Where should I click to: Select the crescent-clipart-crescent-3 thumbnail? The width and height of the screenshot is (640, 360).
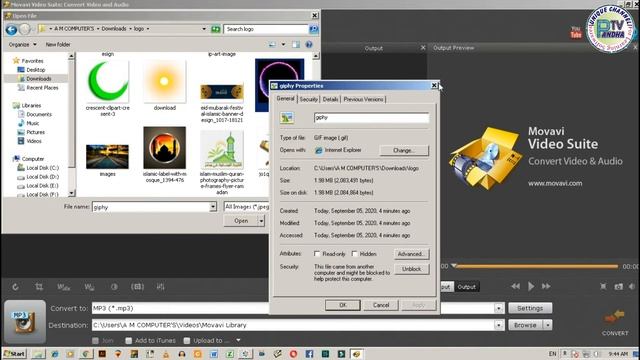tap(108, 82)
